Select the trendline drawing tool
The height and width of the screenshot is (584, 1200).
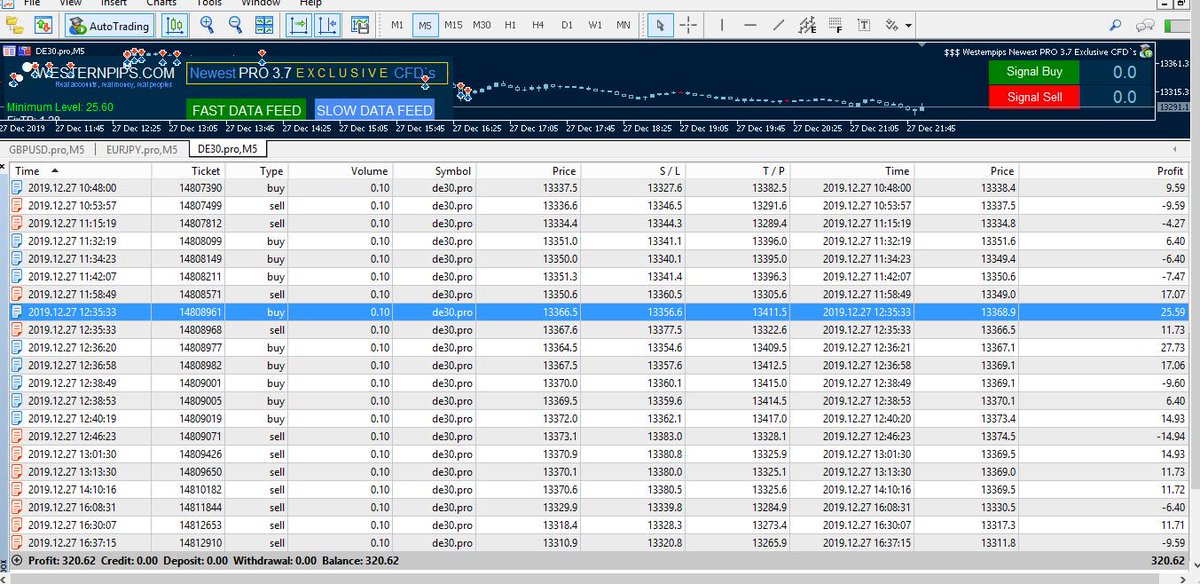(779, 25)
